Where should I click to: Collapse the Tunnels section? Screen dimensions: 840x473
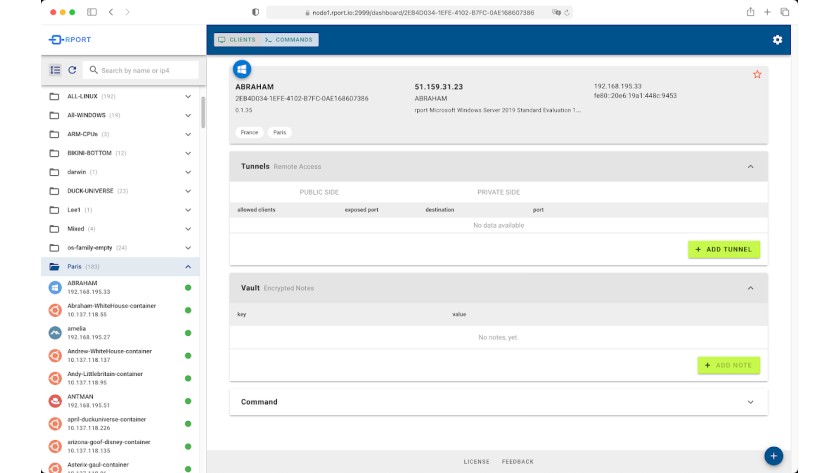click(x=751, y=167)
